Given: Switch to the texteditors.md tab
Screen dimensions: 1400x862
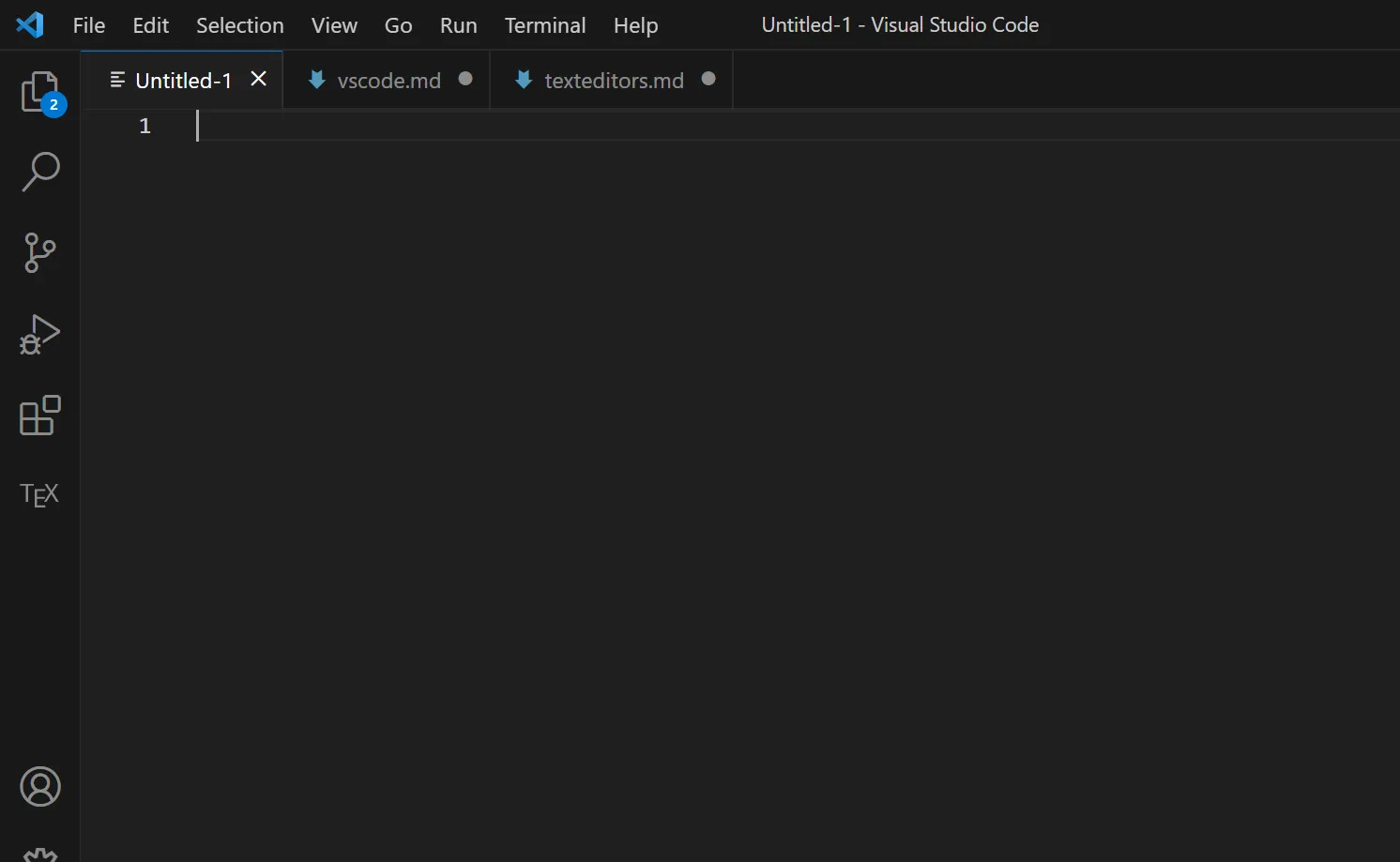Looking at the screenshot, I should (x=614, y=81).
